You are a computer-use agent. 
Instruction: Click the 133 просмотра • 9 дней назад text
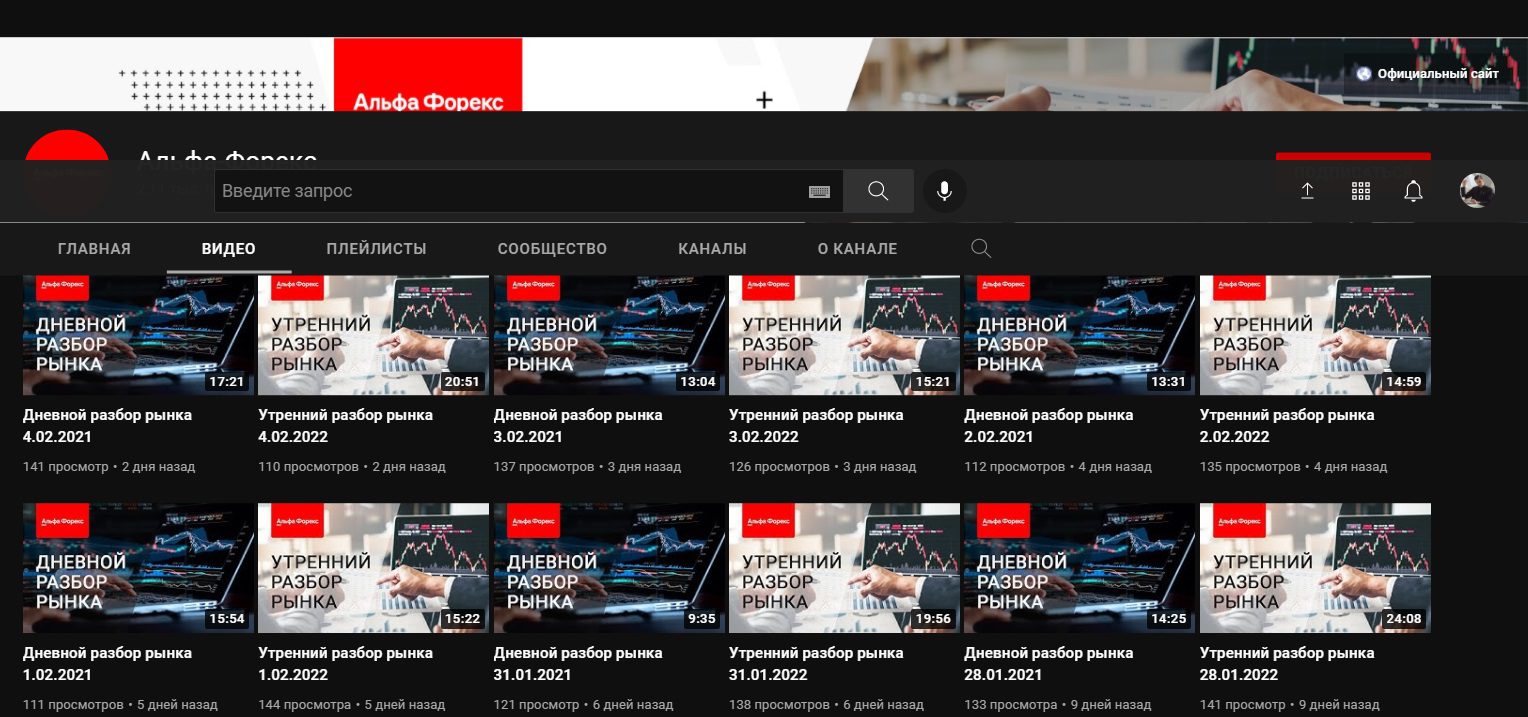click(1058, 705)
